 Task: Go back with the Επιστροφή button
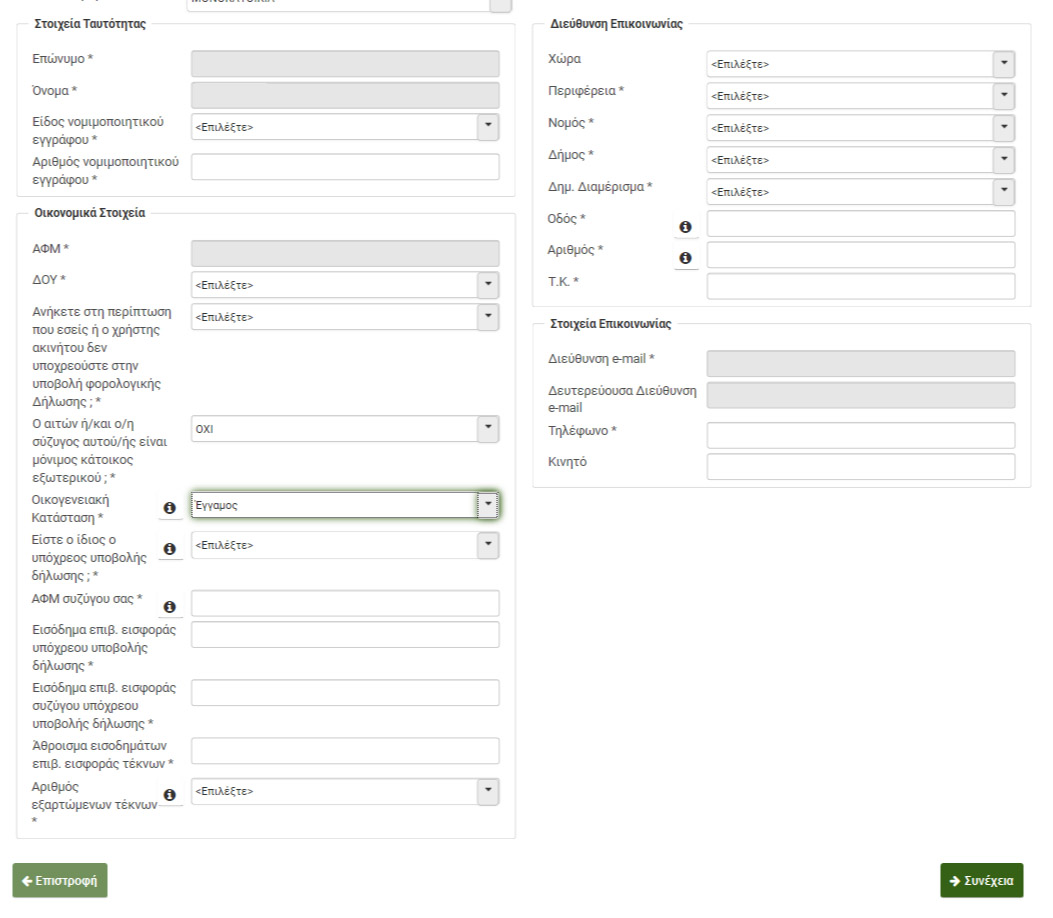click(x=60, y=881)
